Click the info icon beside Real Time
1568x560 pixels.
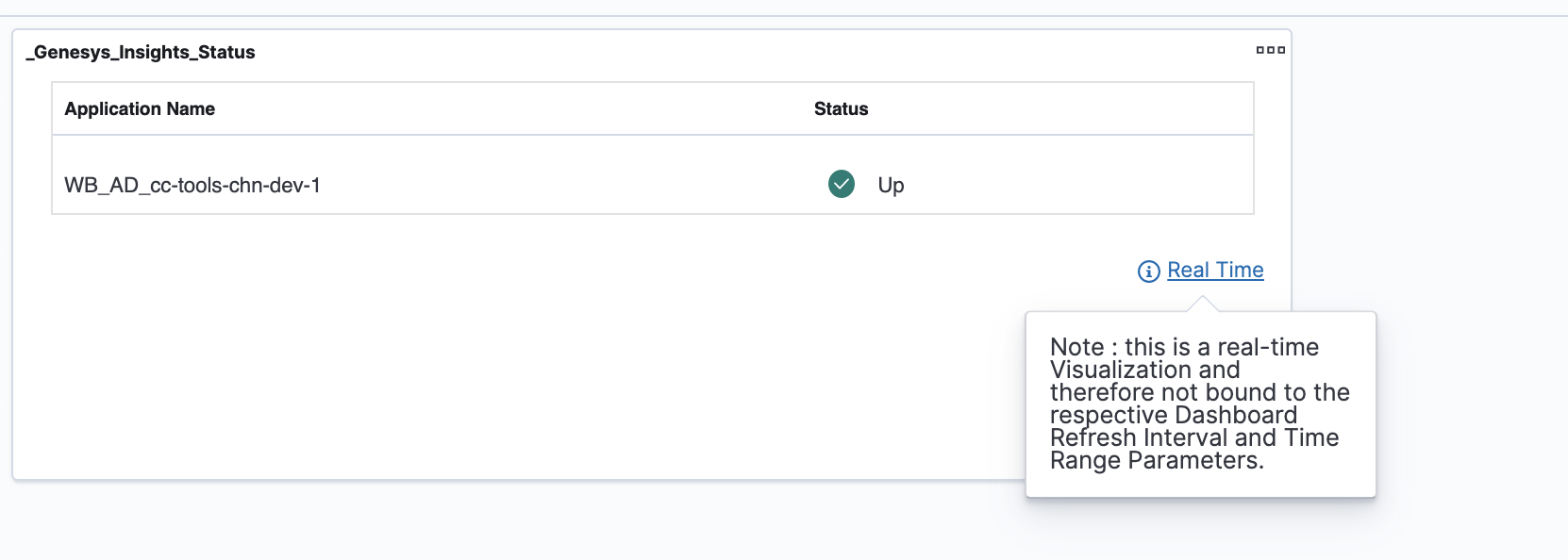(x=1148, y=272)
